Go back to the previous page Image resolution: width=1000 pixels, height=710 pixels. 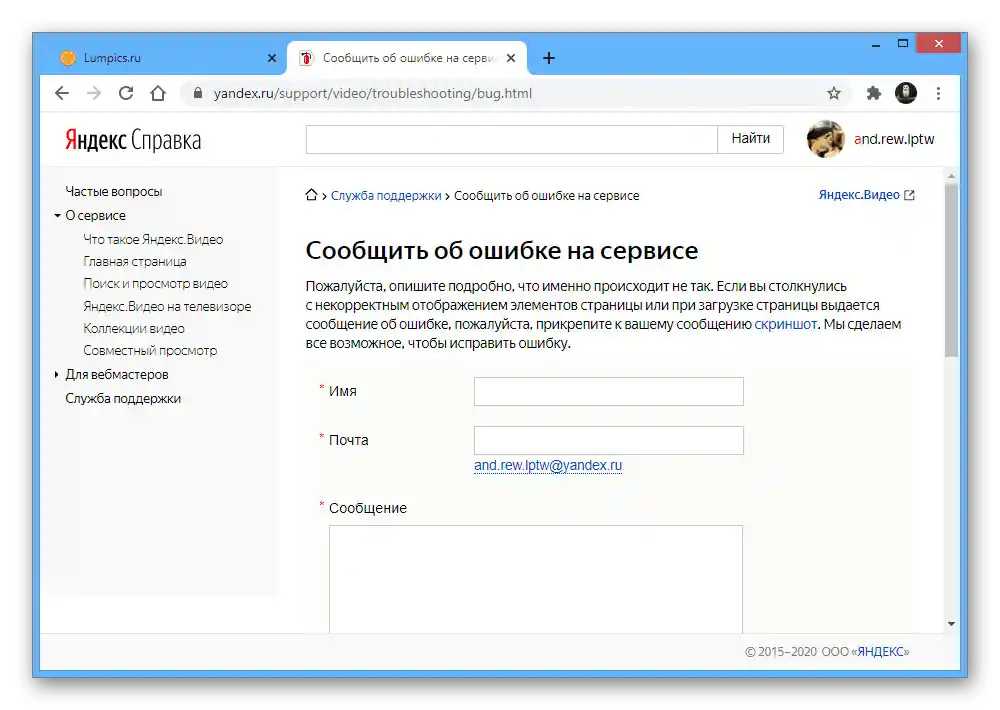62,93
